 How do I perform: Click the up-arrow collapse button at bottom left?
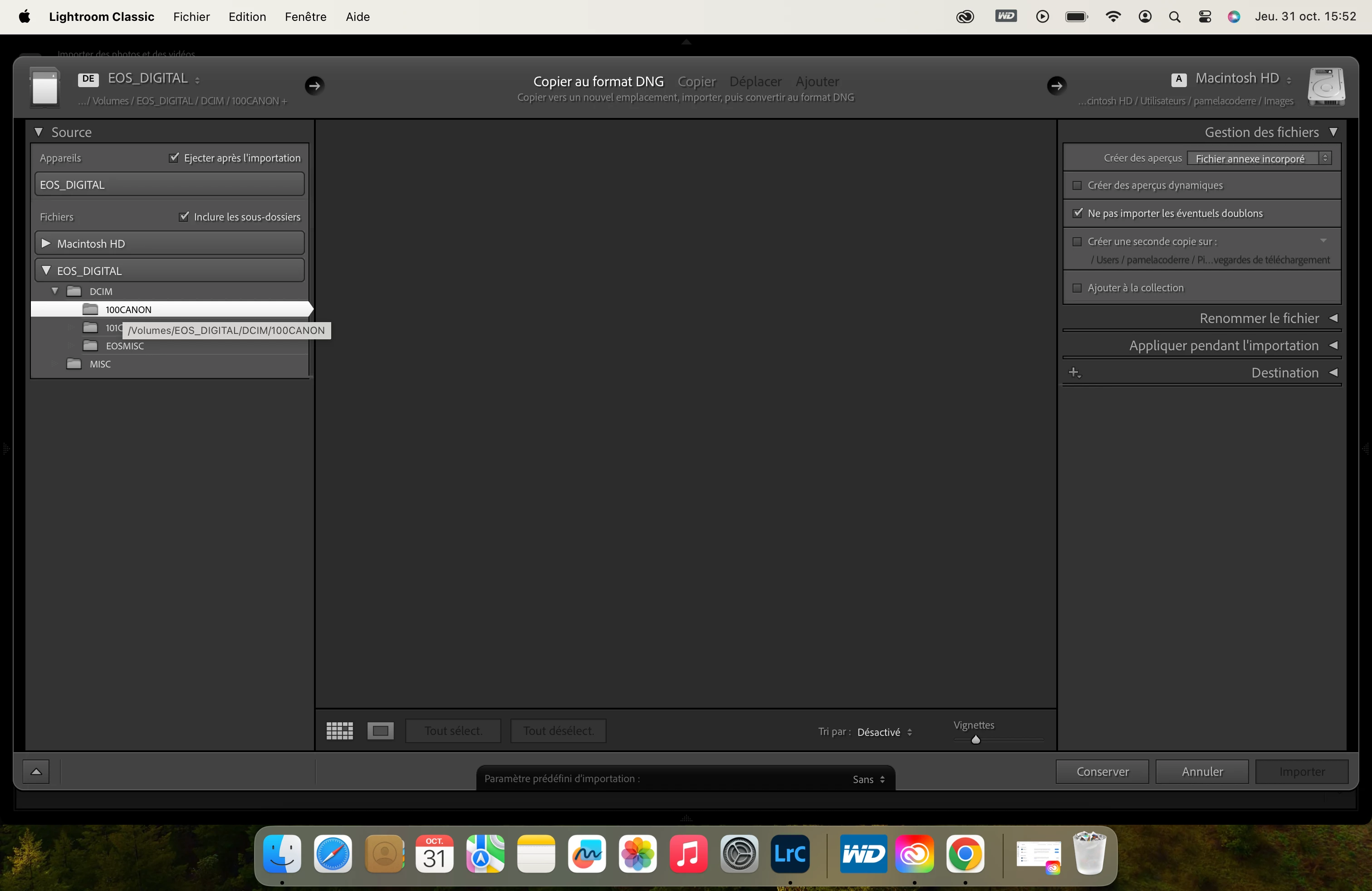tap(36, 771)
